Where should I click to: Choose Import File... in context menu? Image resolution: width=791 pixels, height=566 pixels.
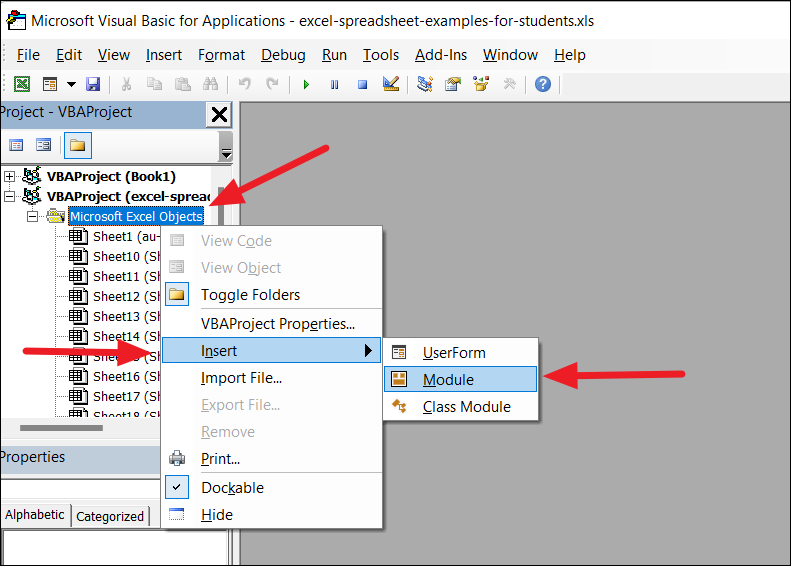click(x=271, y=378)
